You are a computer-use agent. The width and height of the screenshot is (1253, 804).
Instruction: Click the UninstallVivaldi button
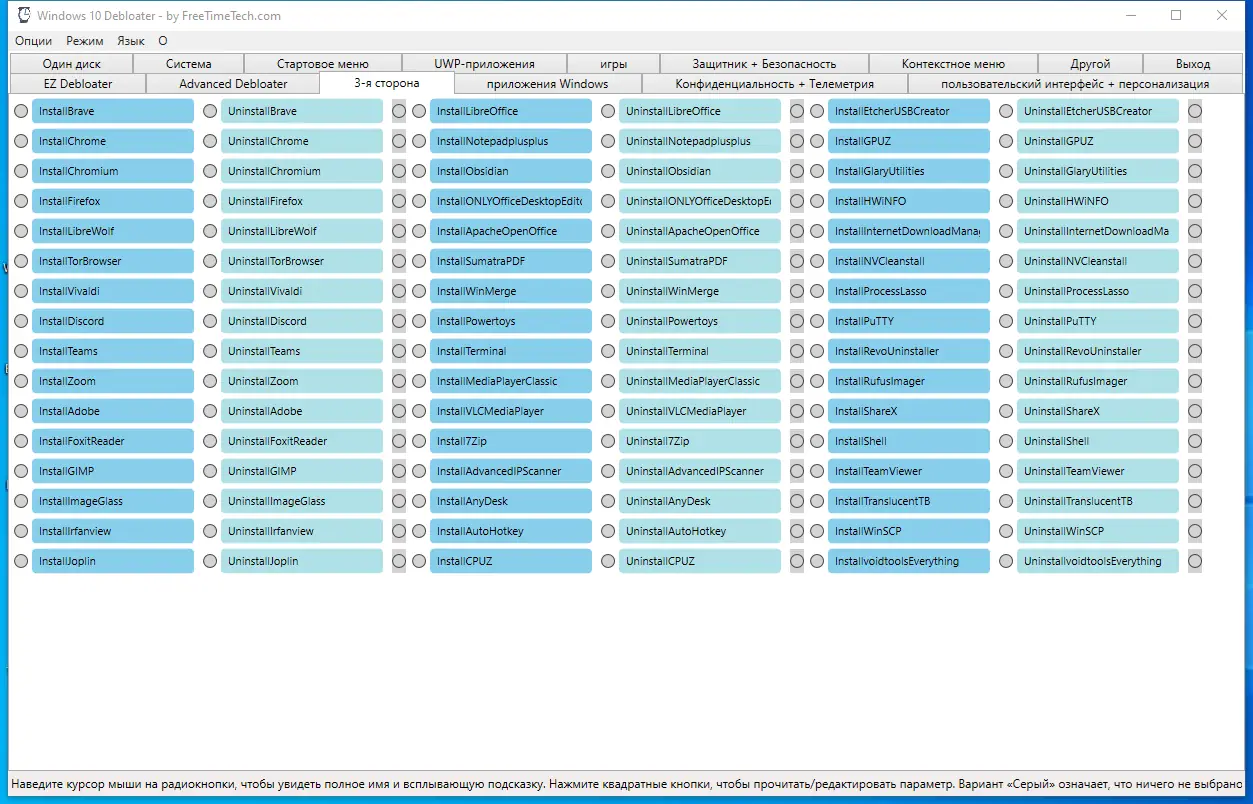[x=302, y=291]
